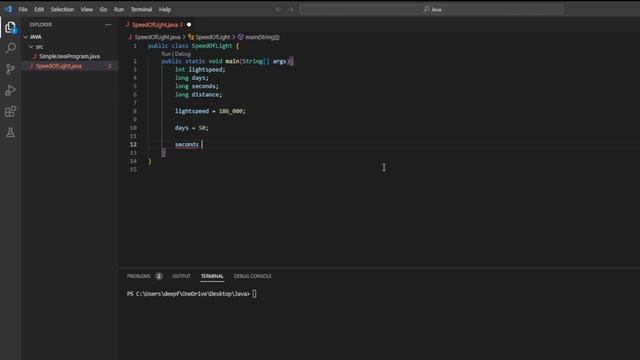Click 'lightspeed = 186_000;' code line

tap(210, 111)
